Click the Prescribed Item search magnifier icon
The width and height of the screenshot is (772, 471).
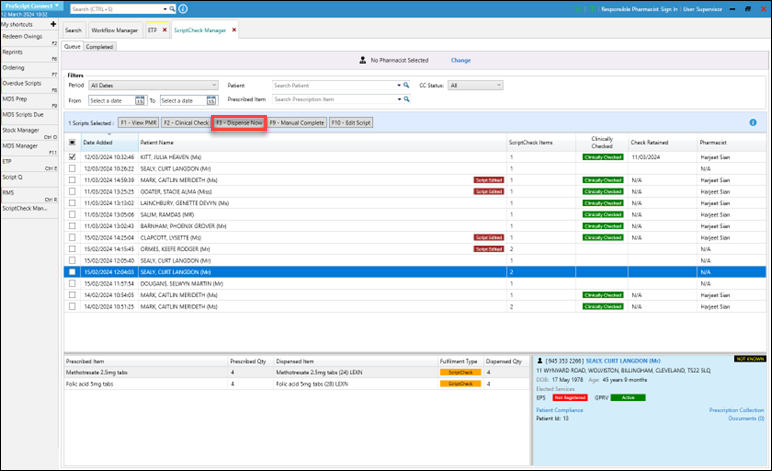(x=406, y=99)
